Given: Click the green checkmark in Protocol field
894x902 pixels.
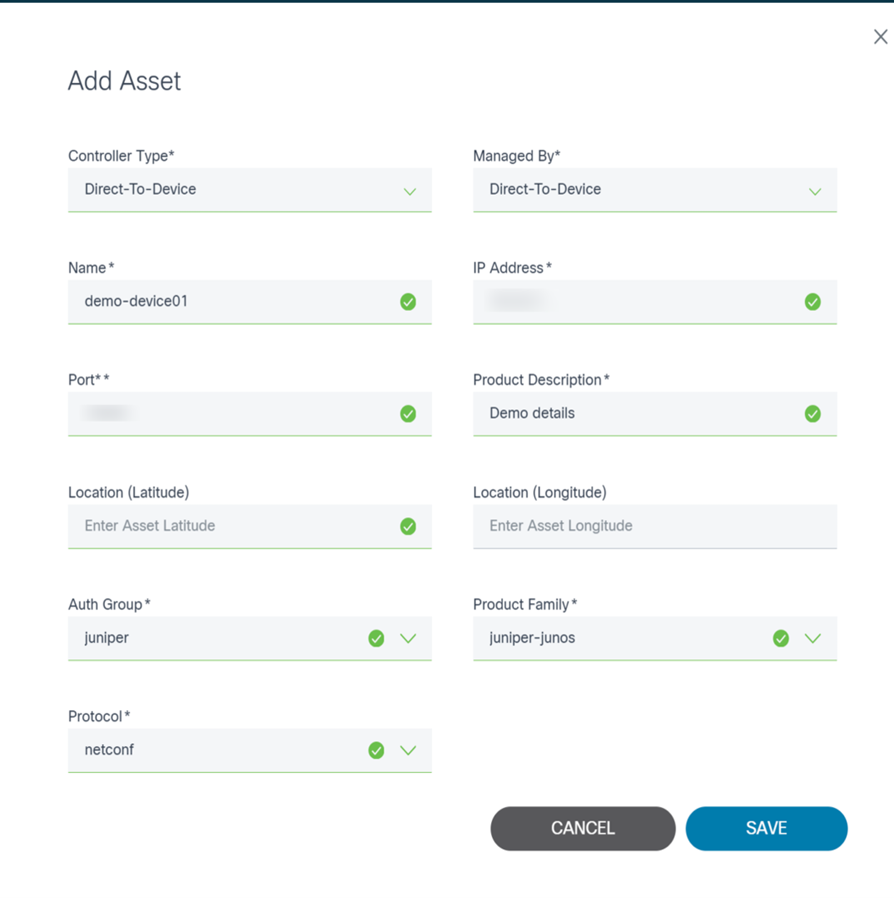Looking at the screenshot, I should point(376,750).
